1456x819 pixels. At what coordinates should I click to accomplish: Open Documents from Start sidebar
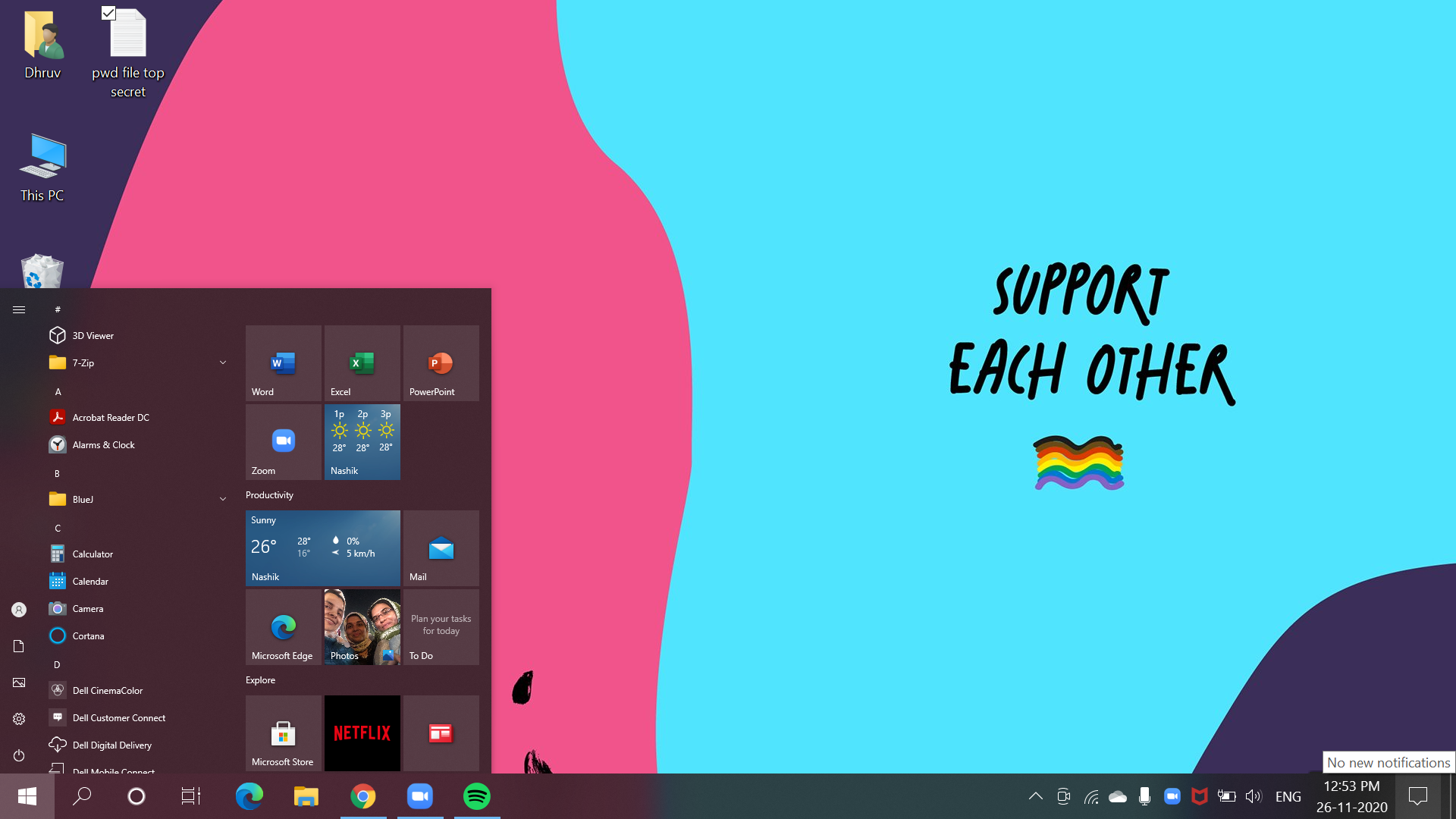click(x=19, y=646)
